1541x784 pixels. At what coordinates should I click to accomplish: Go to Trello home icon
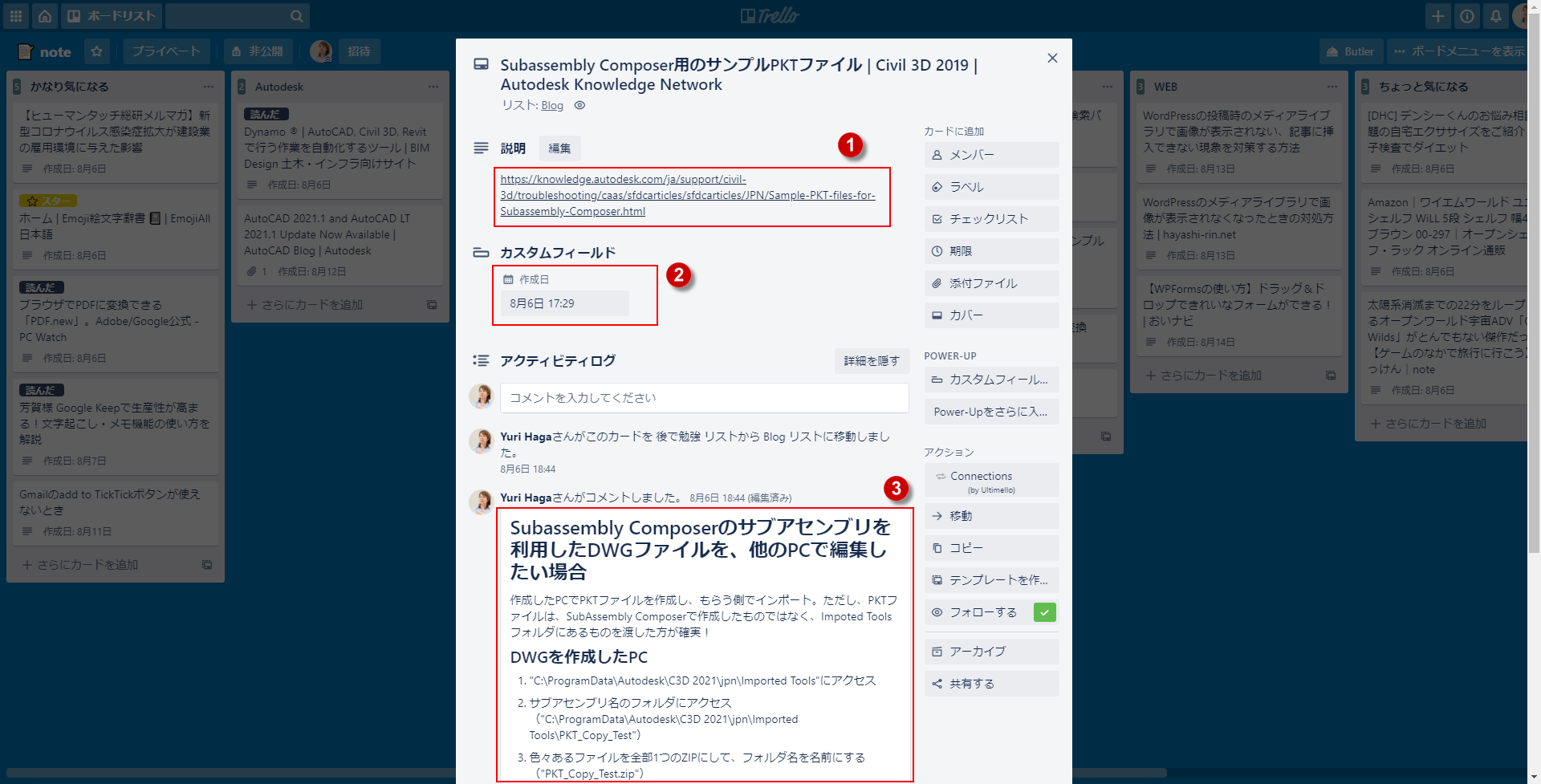(x=45, y=16)
